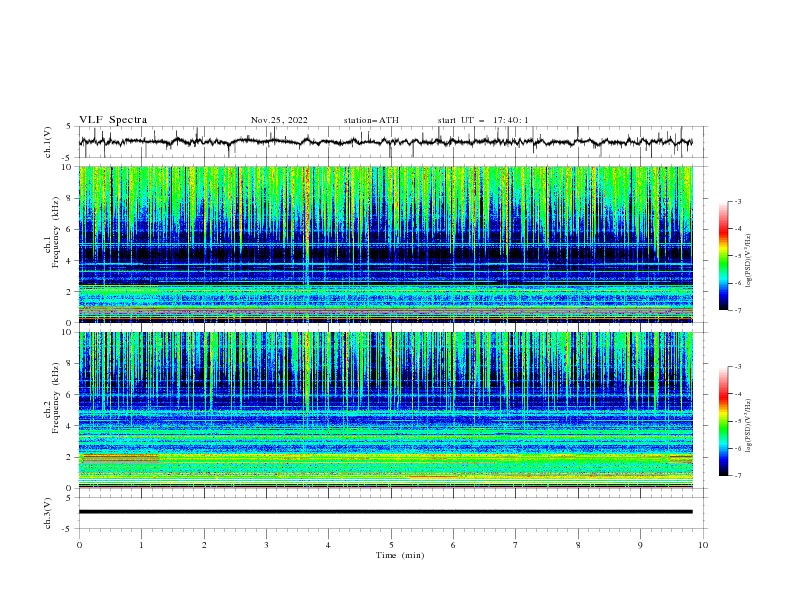The width and height of the screenshot is (792, 612).
Task: Click the lower 'log(PSD)(V²/Hz)' colorbar label
Action: (748, 426)
